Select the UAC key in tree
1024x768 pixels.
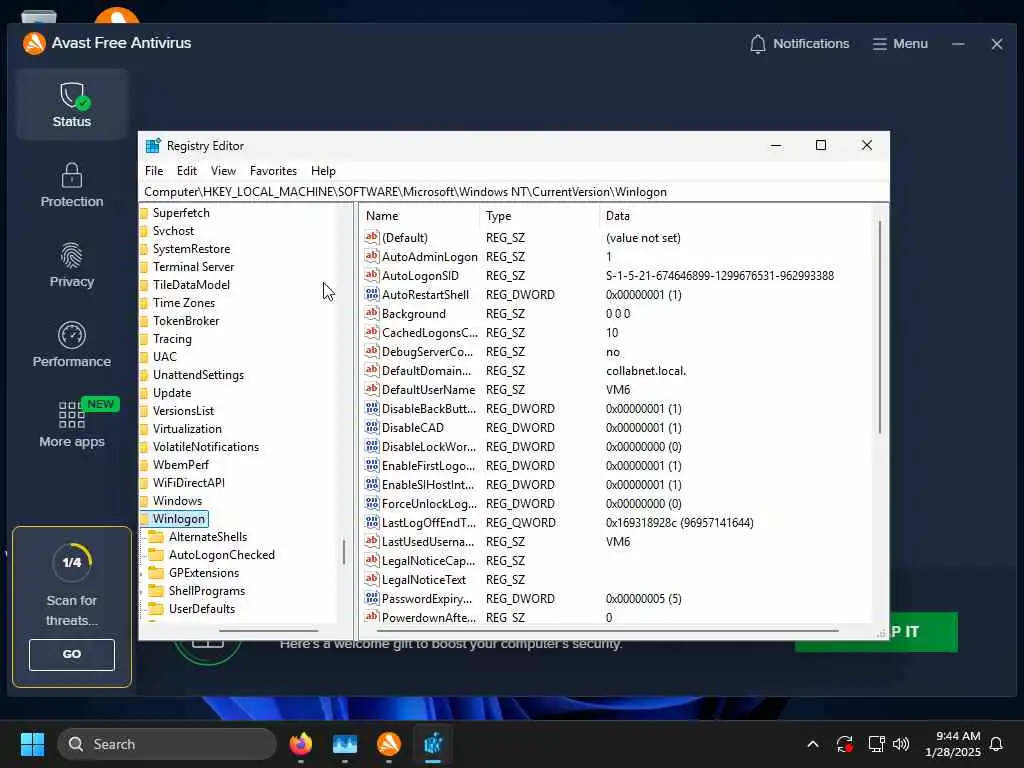pos(165,357)
